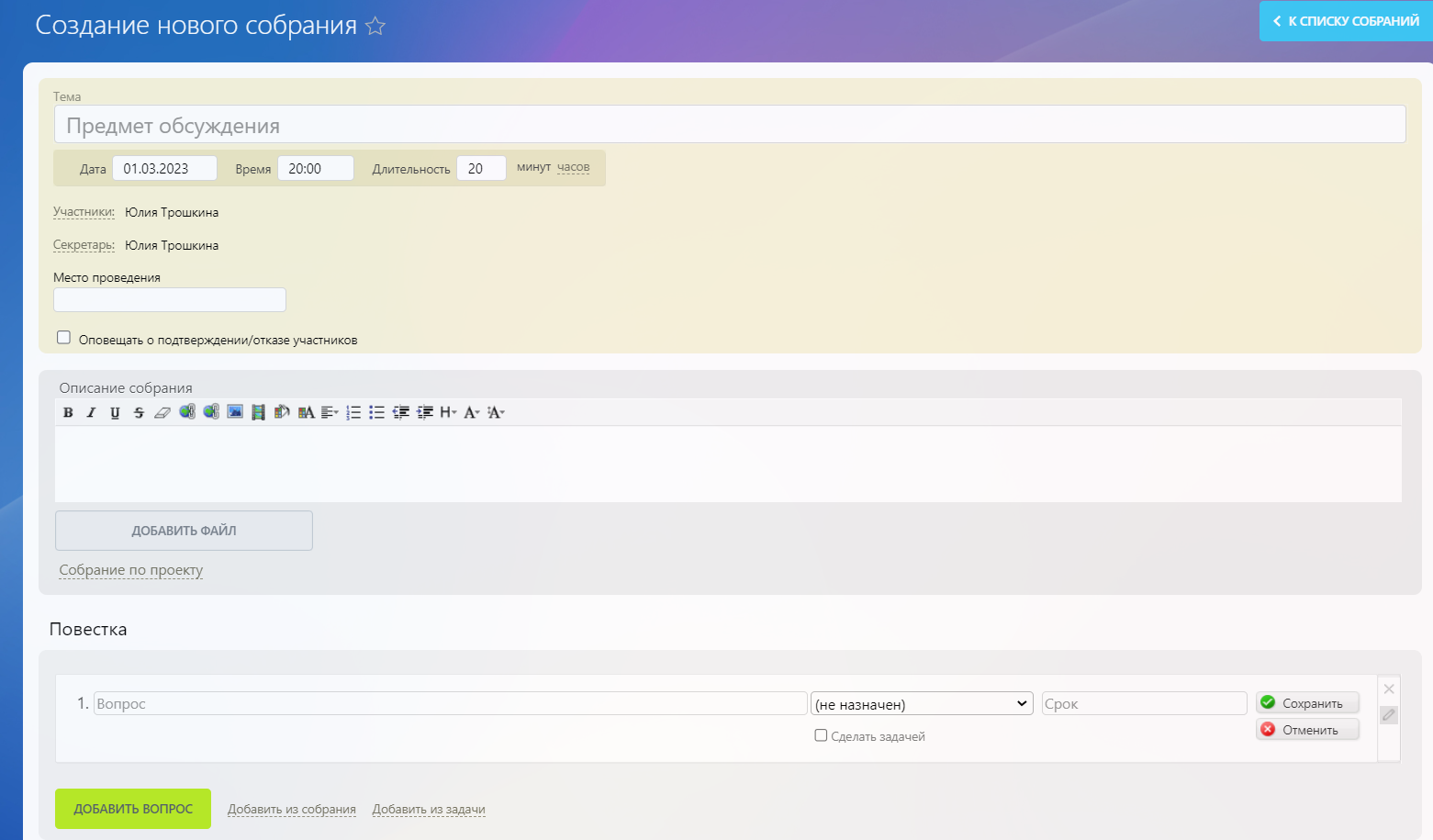Viewport: 1433px width, 840px height.
Task: Insert a video with the filmstrip icon
Action: tap(258, 413)
